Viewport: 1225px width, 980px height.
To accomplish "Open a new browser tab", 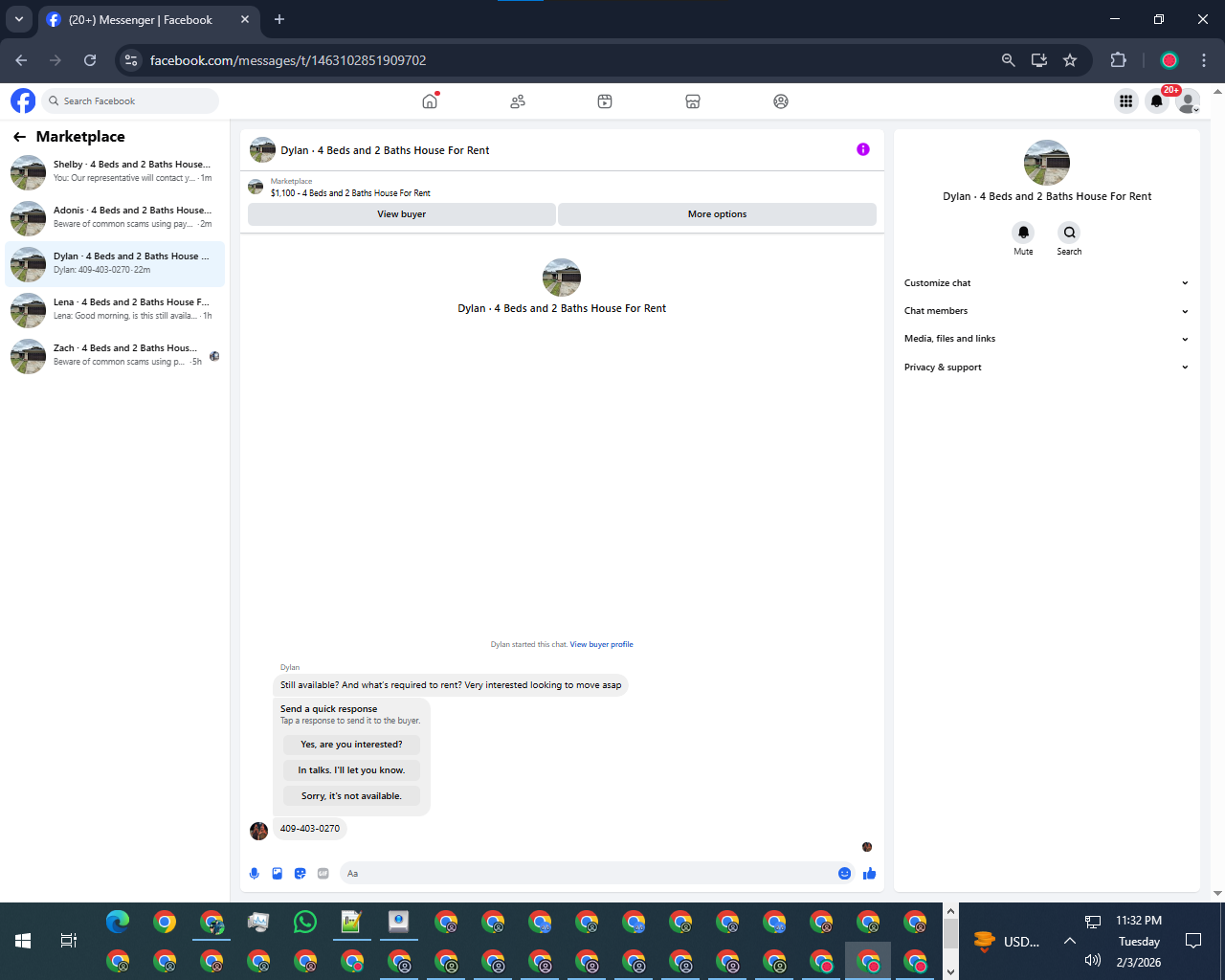I will point(279,19).
